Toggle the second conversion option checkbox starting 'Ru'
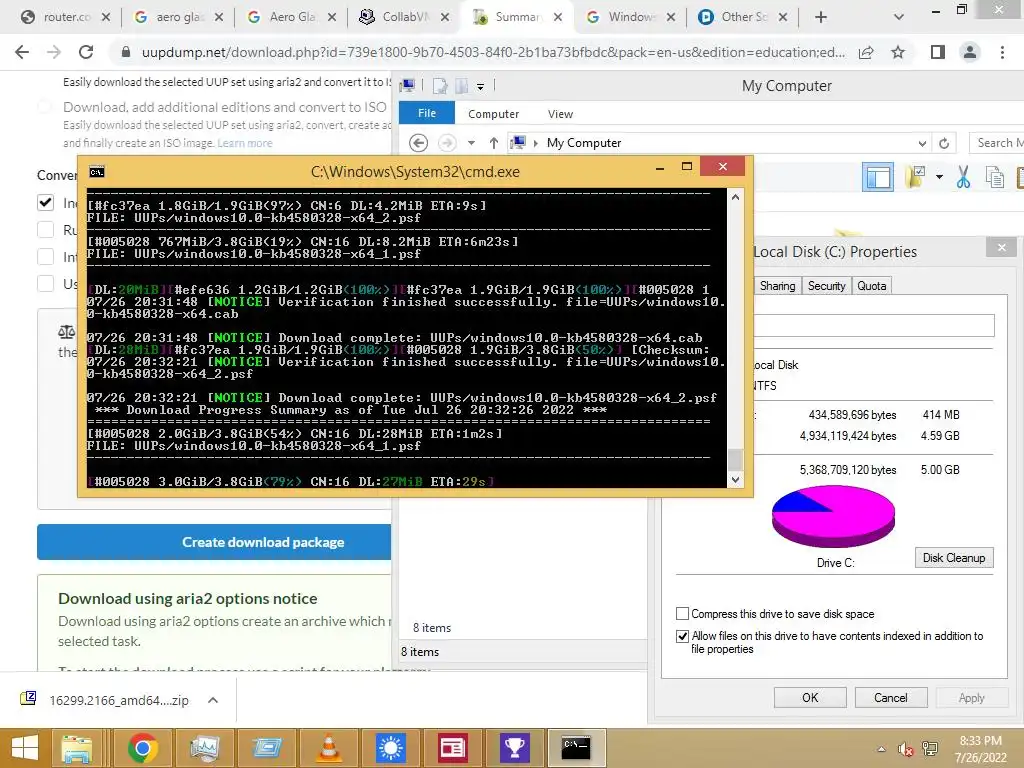This screenshot has height=768, width=1024. 46,230
